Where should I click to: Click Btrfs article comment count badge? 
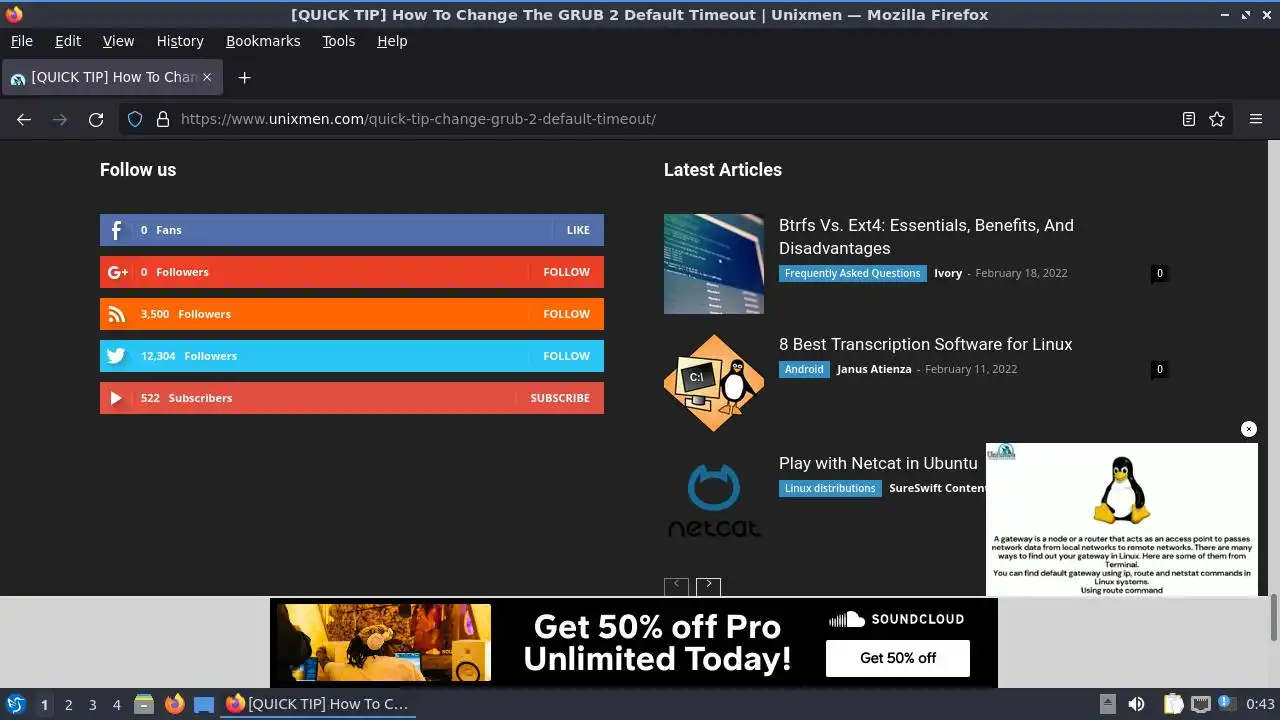coord(1160,273)
